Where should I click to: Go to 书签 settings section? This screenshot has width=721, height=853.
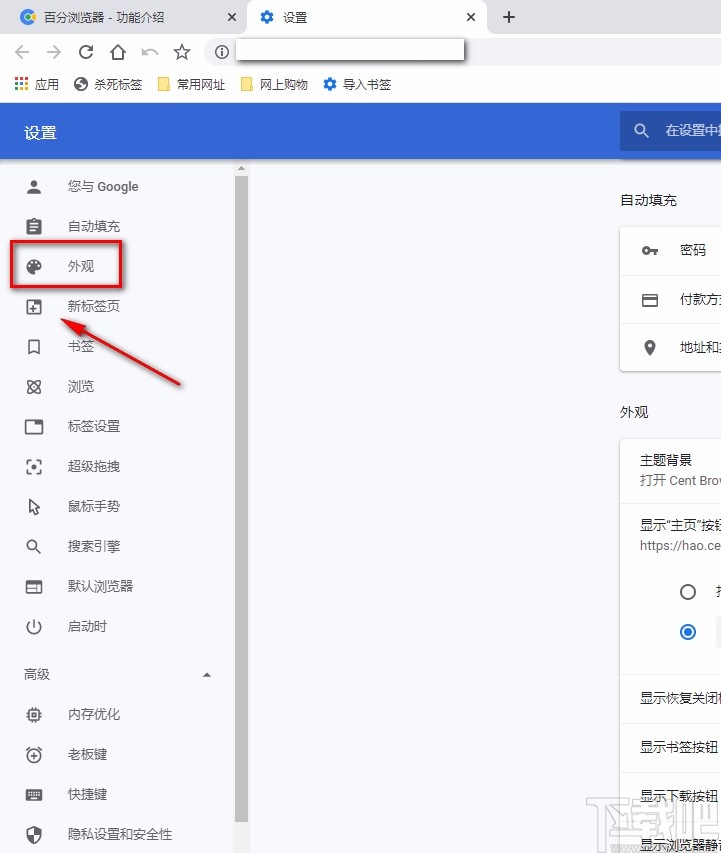(x=81, y=347)
